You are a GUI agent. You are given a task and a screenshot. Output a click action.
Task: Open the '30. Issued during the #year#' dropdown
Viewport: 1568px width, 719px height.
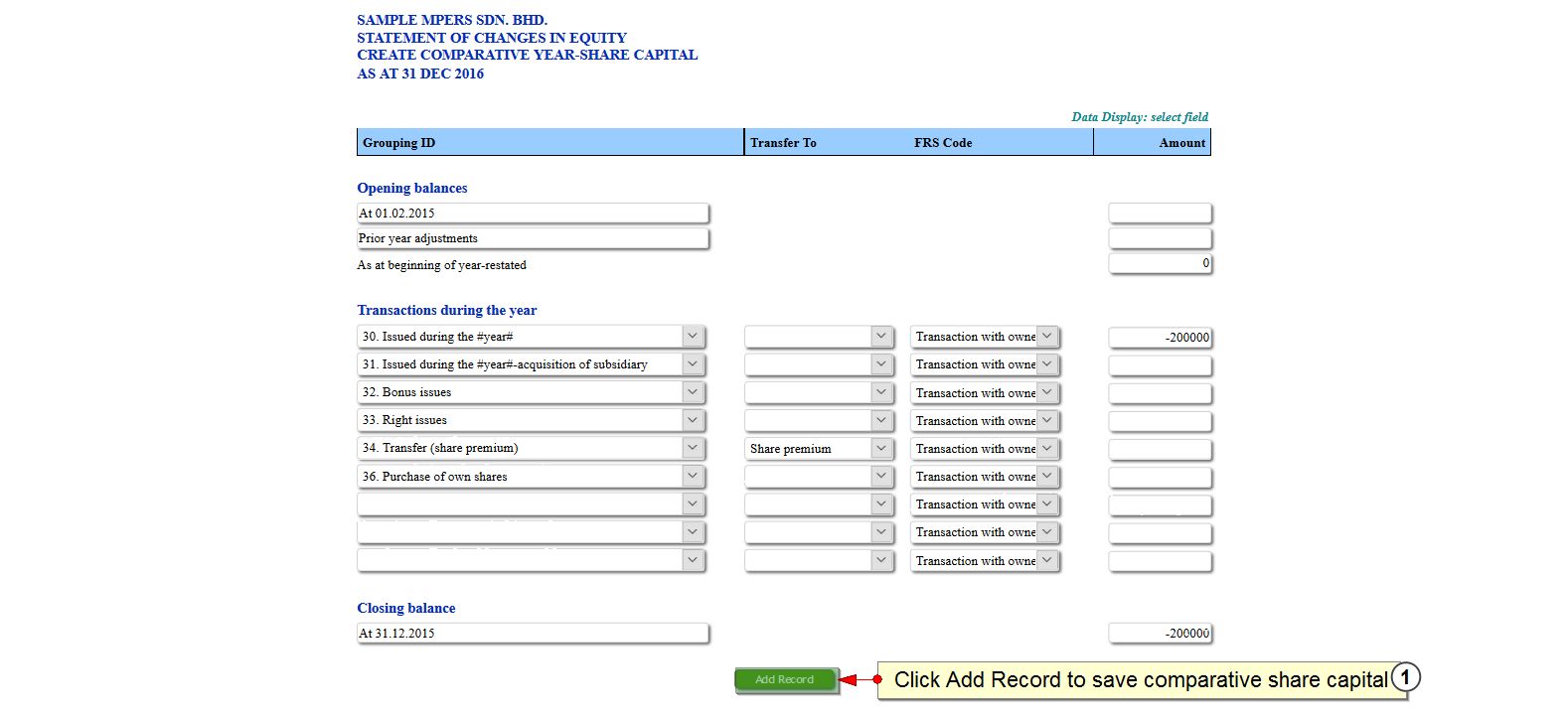coord(531,337)
